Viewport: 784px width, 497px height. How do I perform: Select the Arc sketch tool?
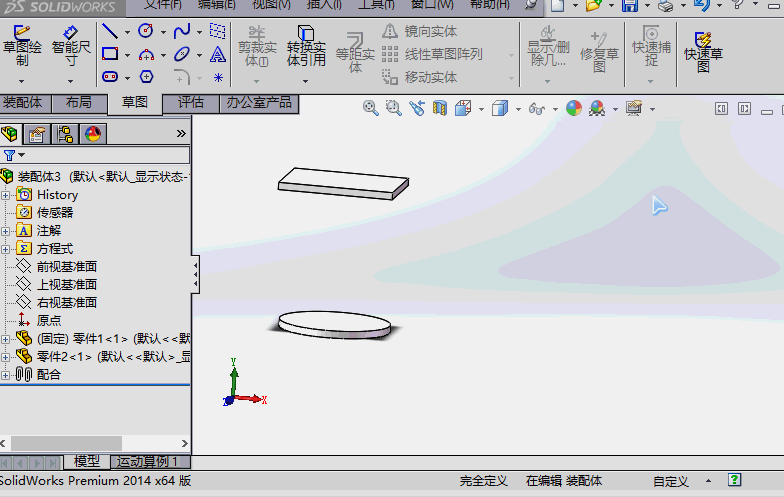tap(146, 54)
